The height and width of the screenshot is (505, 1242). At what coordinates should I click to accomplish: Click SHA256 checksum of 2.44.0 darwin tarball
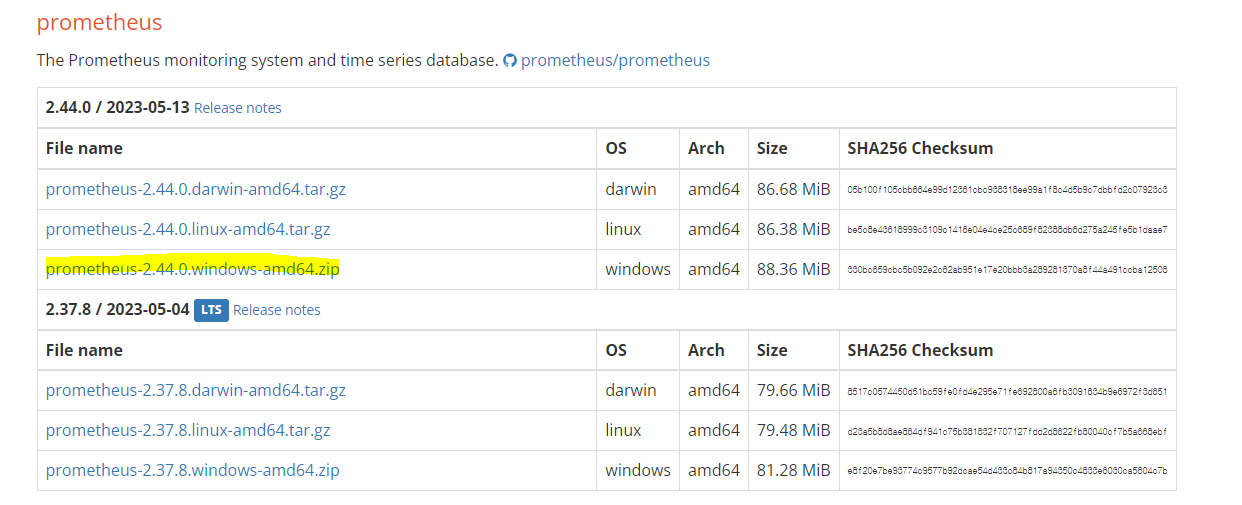point(1007,189)
